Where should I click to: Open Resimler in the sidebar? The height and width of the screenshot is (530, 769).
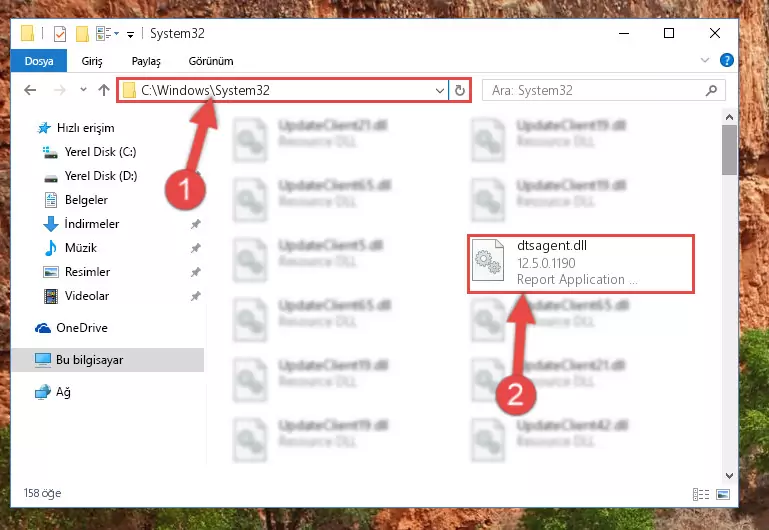coord(77,272)
